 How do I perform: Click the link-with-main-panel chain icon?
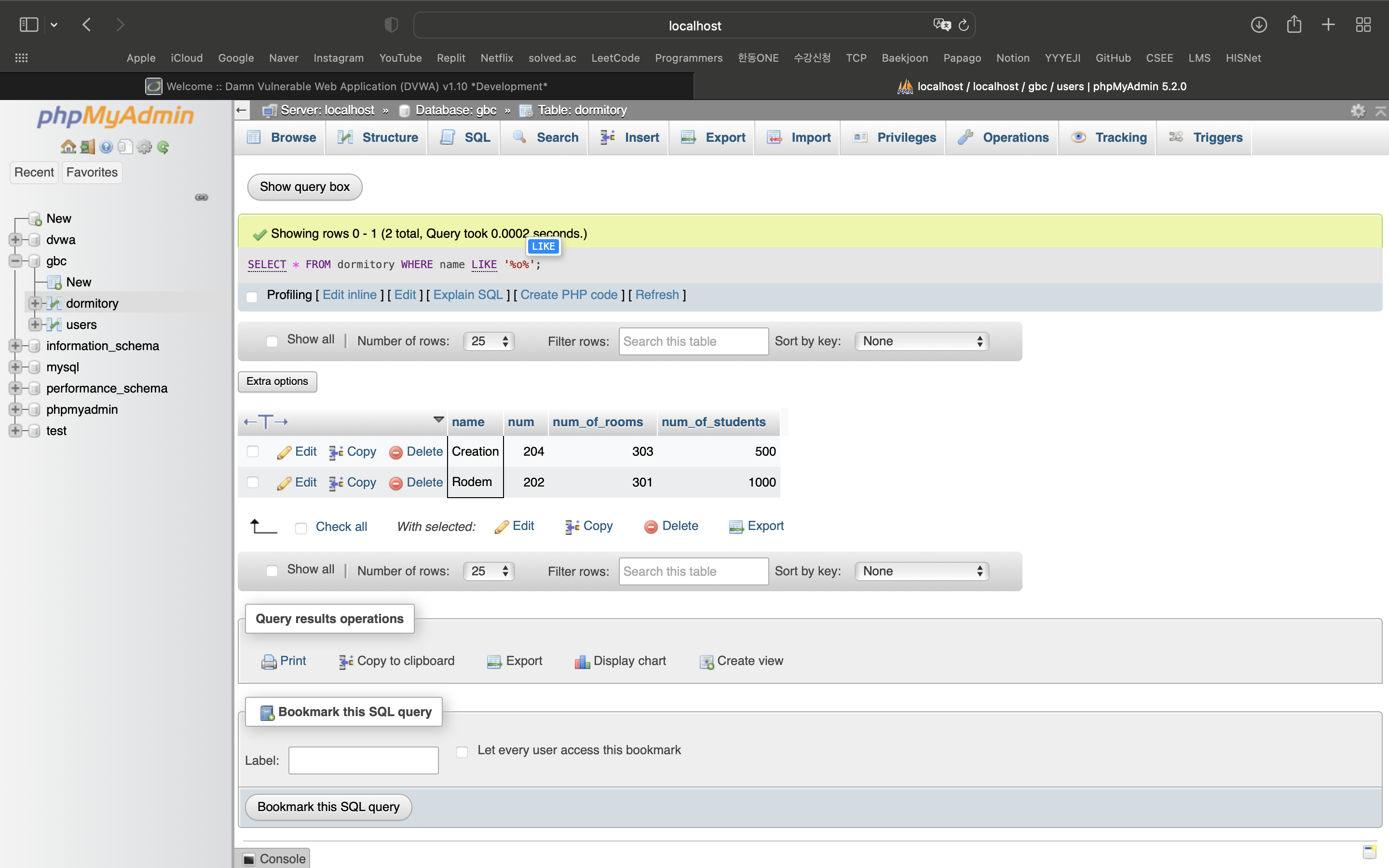click(202, 197)
